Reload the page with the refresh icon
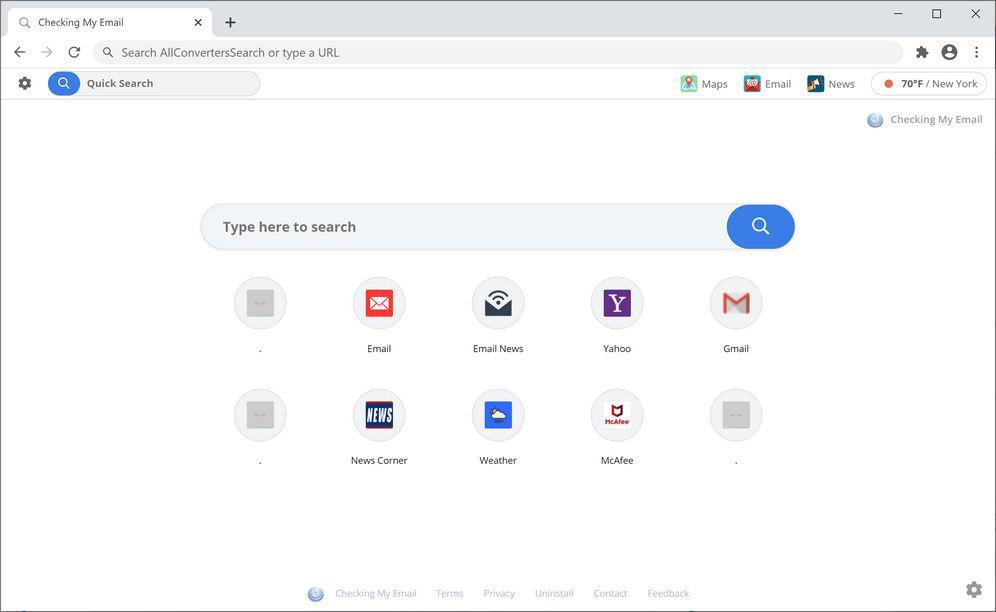 pyautogui.click(x=74, y=52)
